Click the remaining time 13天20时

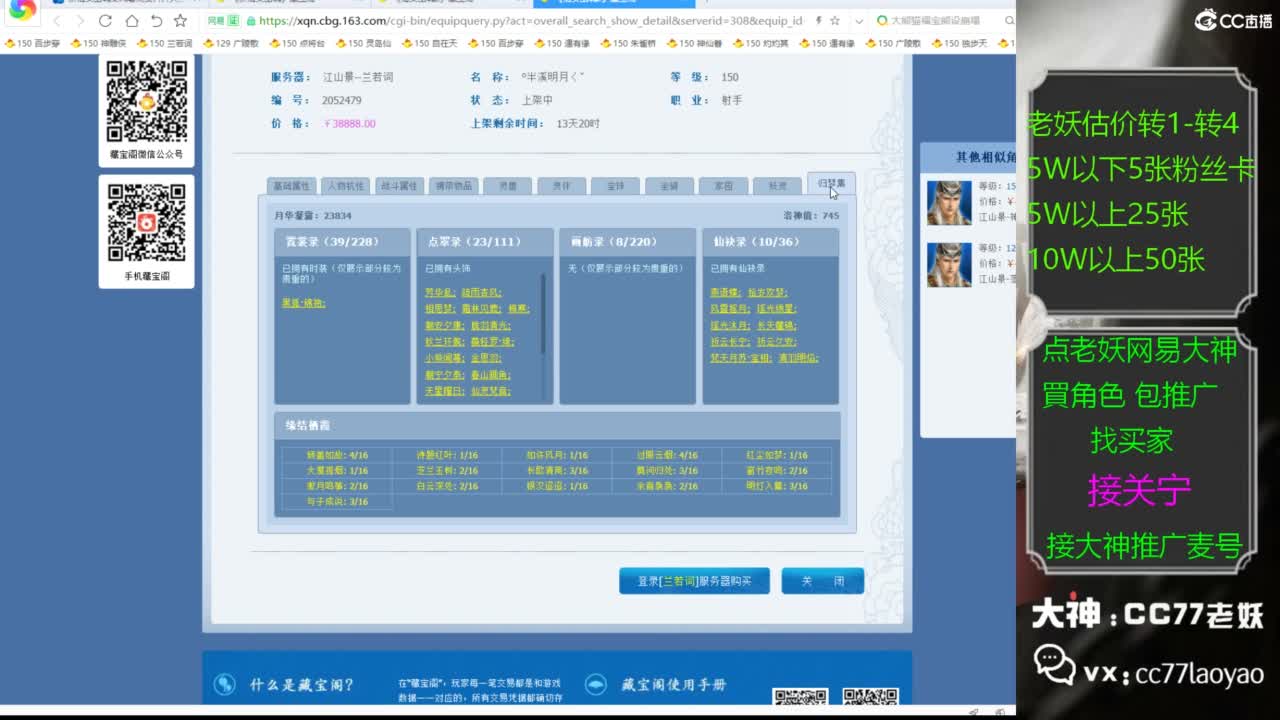(578, 124)
